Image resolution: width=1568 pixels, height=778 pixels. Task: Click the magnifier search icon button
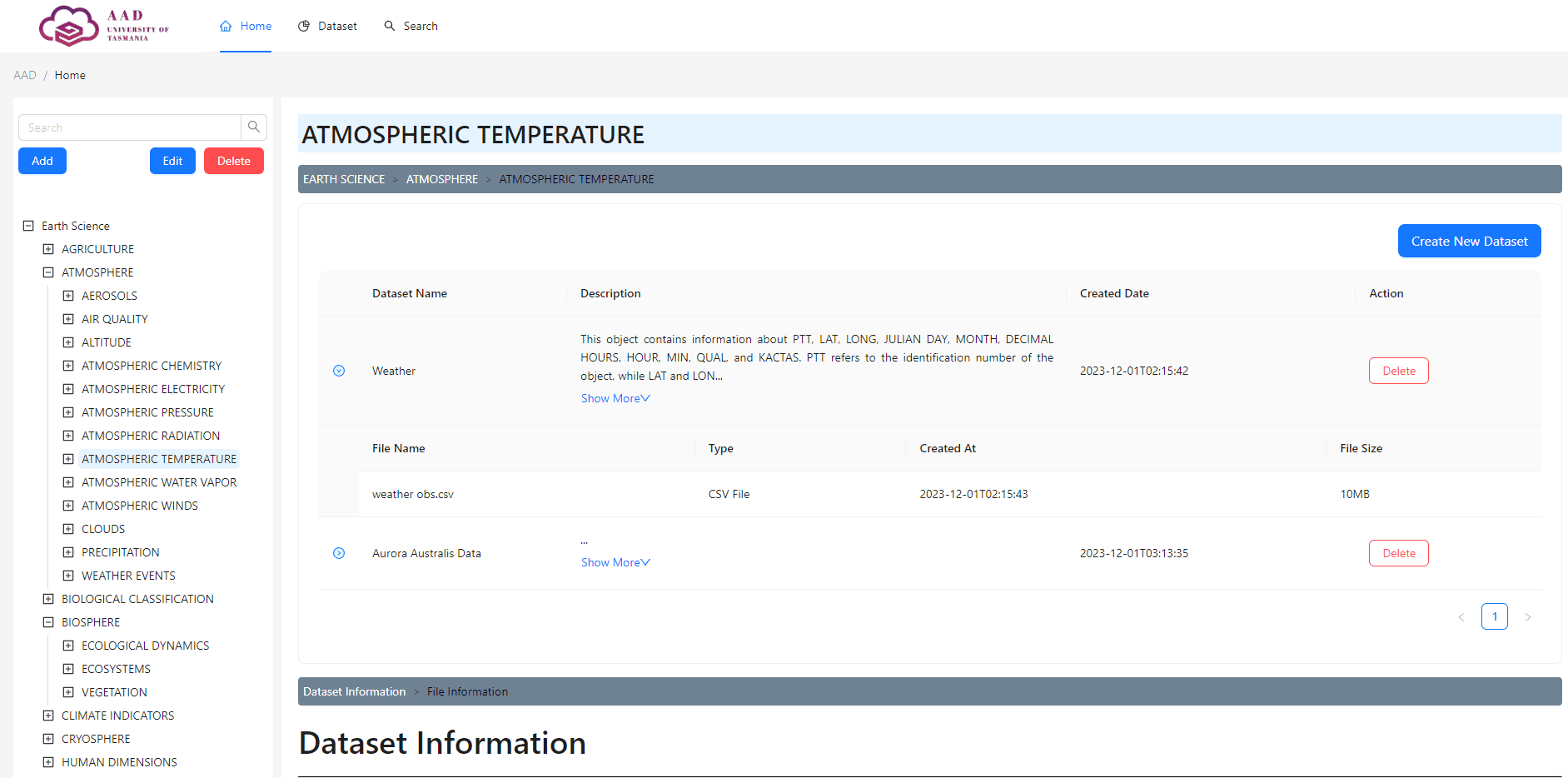(x=254, y=127)
